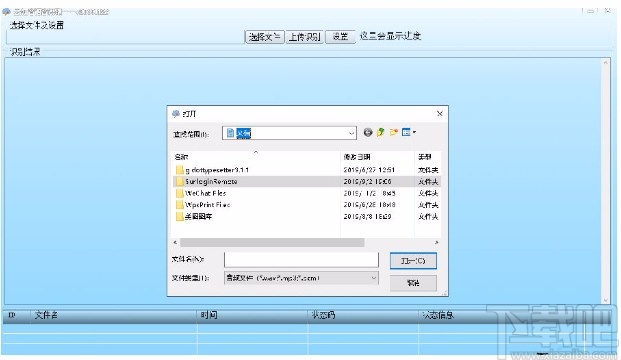This screenshot has width=621, height=360.
Task: Click the up one level folder icon
Action: 381,132
